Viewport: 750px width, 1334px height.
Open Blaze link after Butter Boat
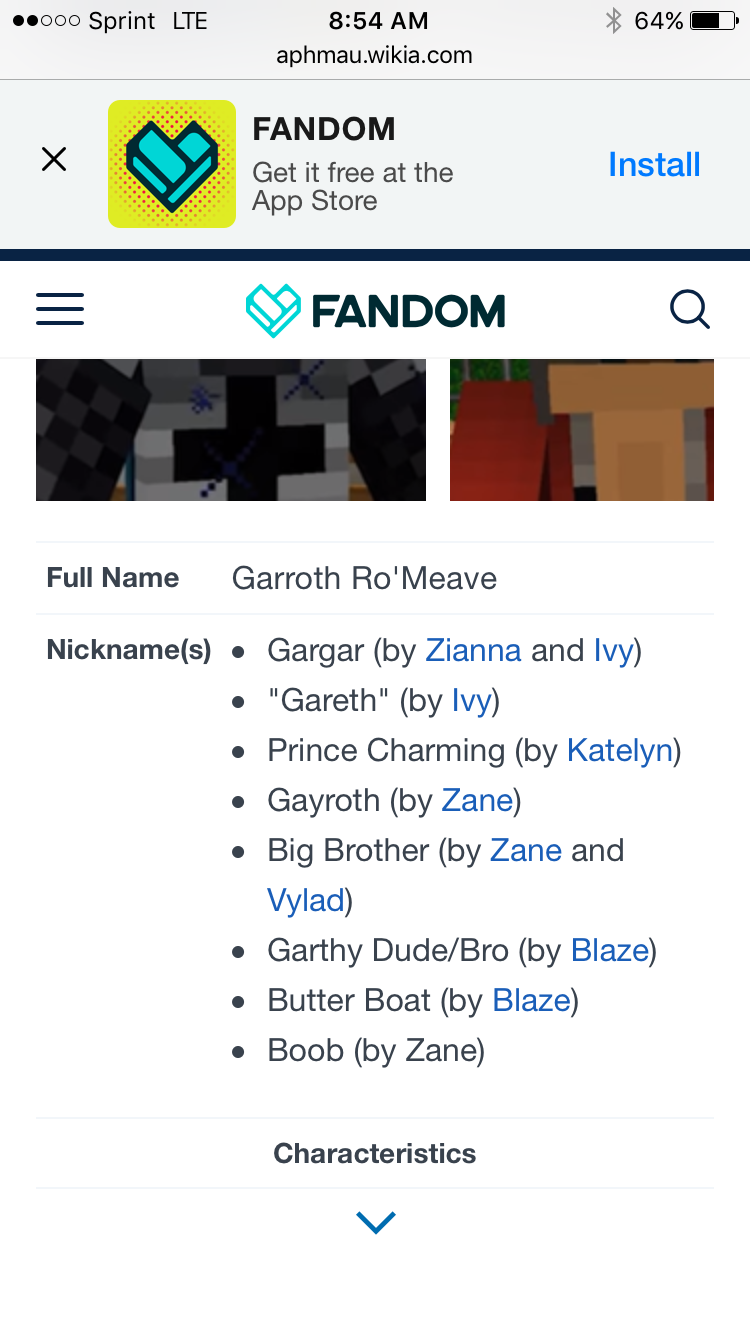tap(531, 1000)
